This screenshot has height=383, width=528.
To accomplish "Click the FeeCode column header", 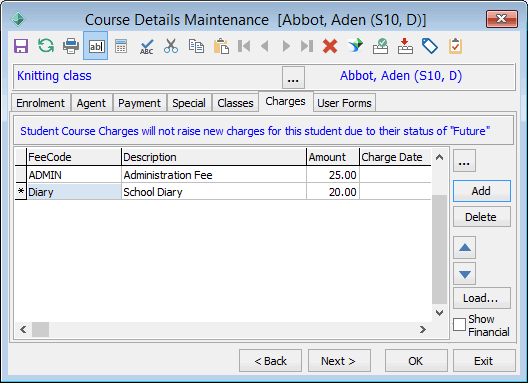I will (74, 157).
